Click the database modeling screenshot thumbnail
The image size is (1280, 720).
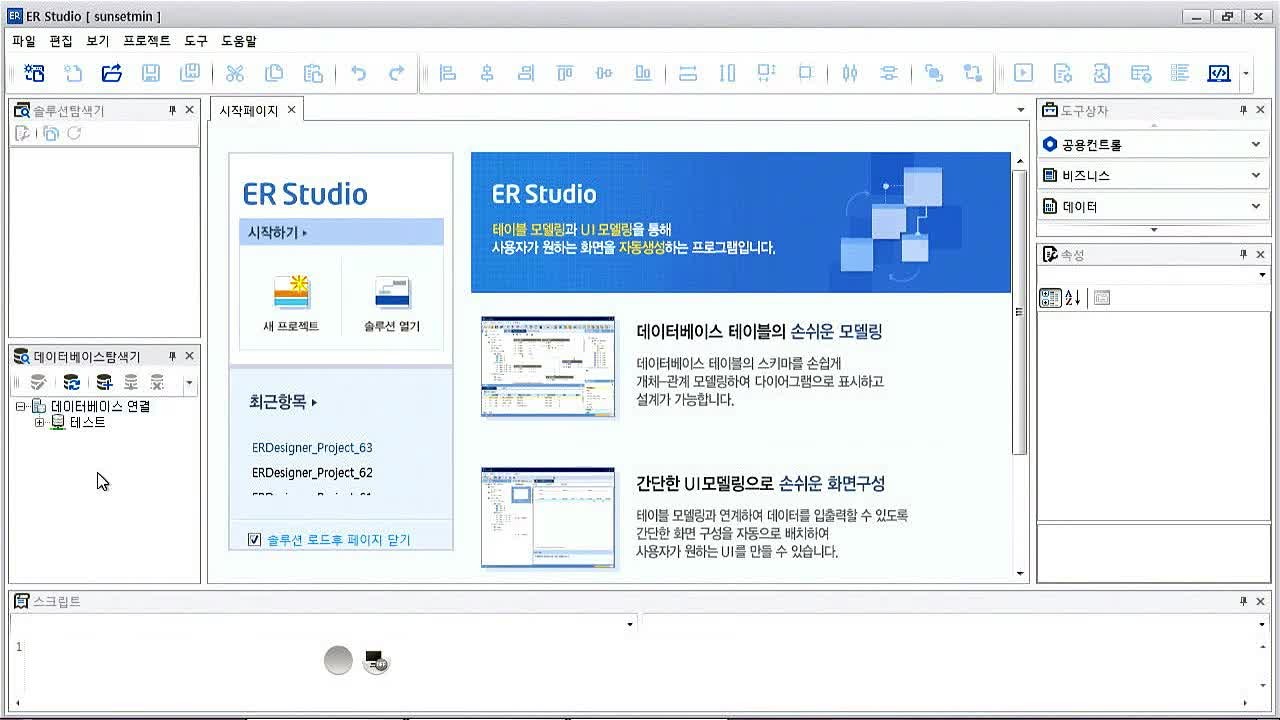(548, 366)
